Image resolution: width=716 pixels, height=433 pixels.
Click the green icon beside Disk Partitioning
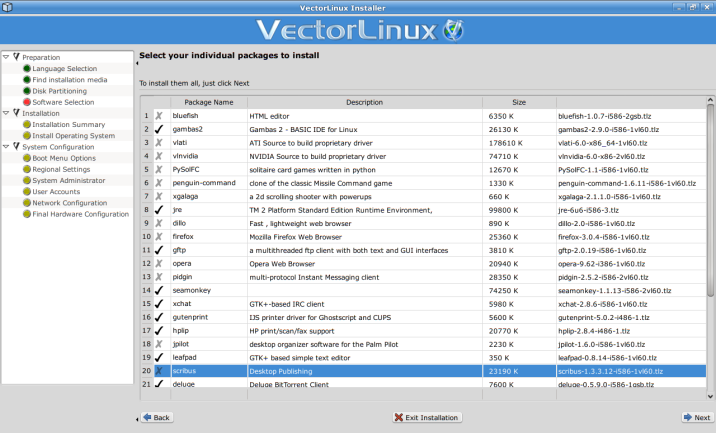click(26, 91)
